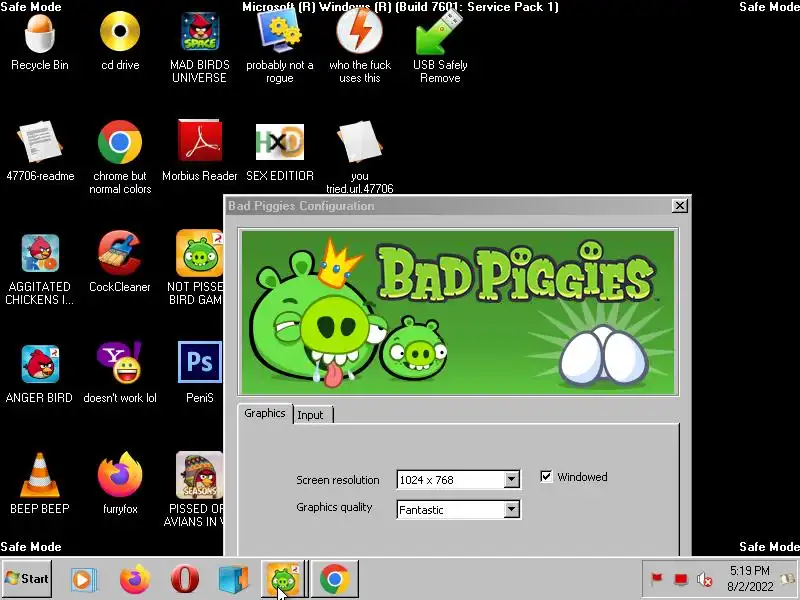Toggle the Windowed checkbox

coord(546,477)
